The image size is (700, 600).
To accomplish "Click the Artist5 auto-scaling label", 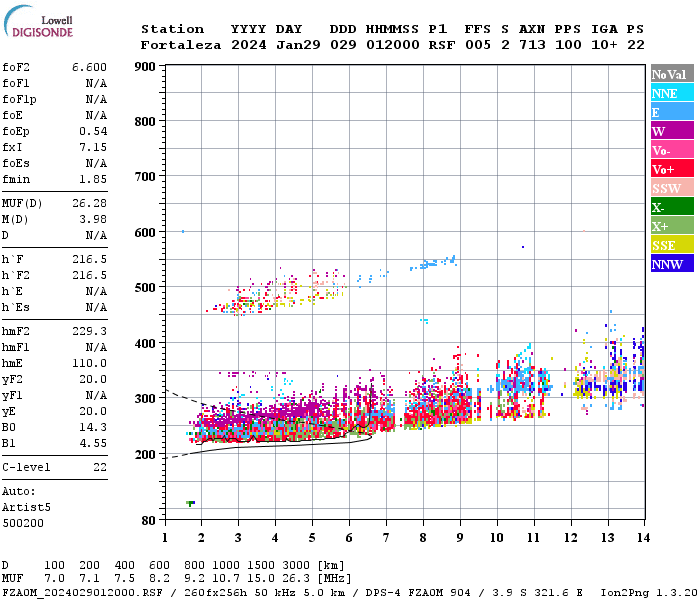I will point(26,508).
